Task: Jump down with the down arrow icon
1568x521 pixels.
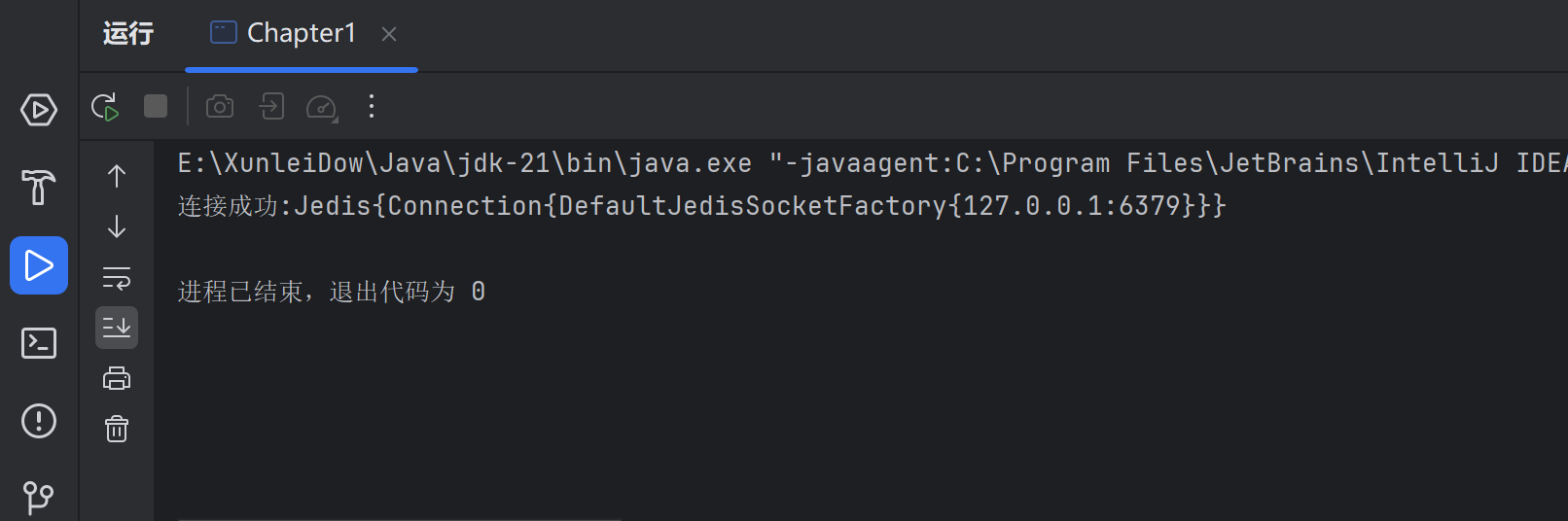Action: 117,226
